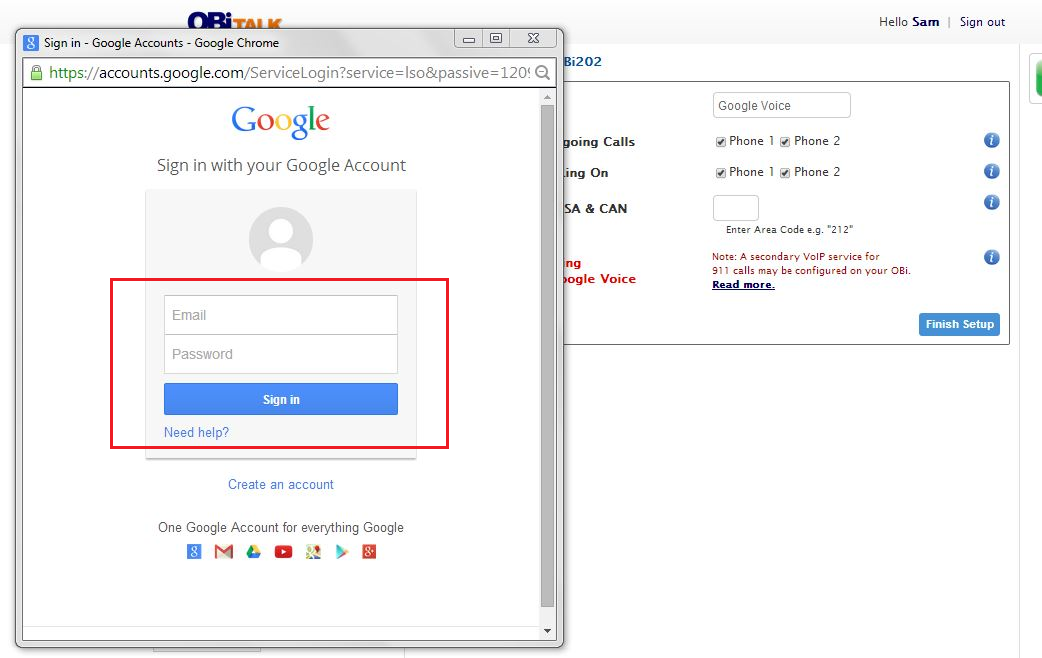Image resolution: width=1042 pixels, height=658 pixels.
Task: Click the OBiTALK logo behind the popup
Action: (x=235, y=21)
